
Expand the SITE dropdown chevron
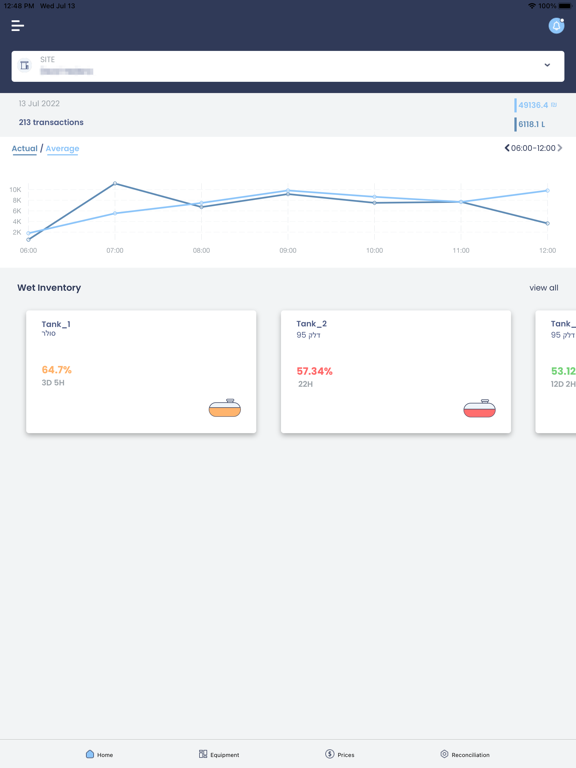click(x=547, y=65)
